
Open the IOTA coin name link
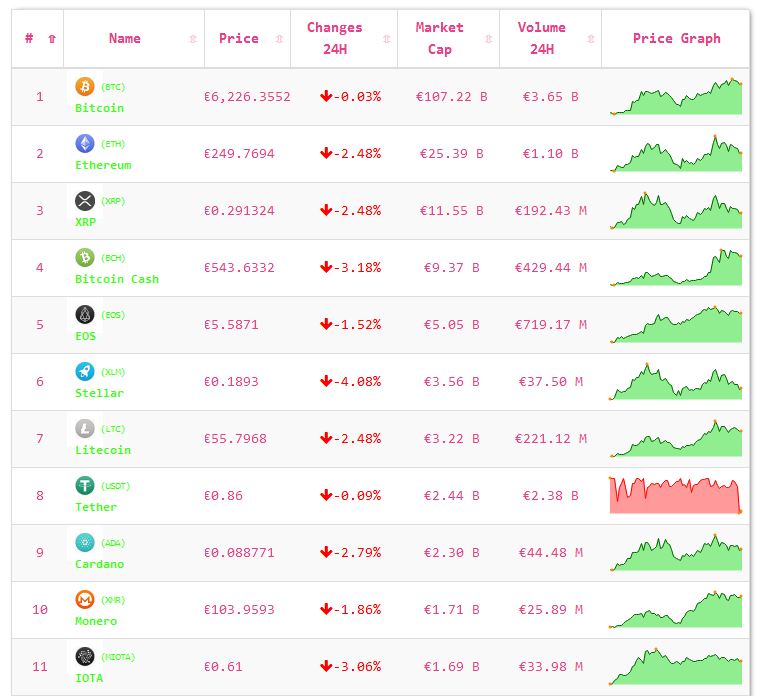(x=89, y=678)
